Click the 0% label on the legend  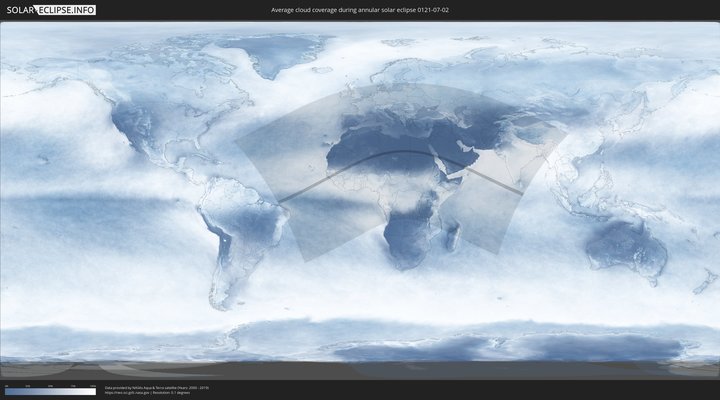pos(6,386)
